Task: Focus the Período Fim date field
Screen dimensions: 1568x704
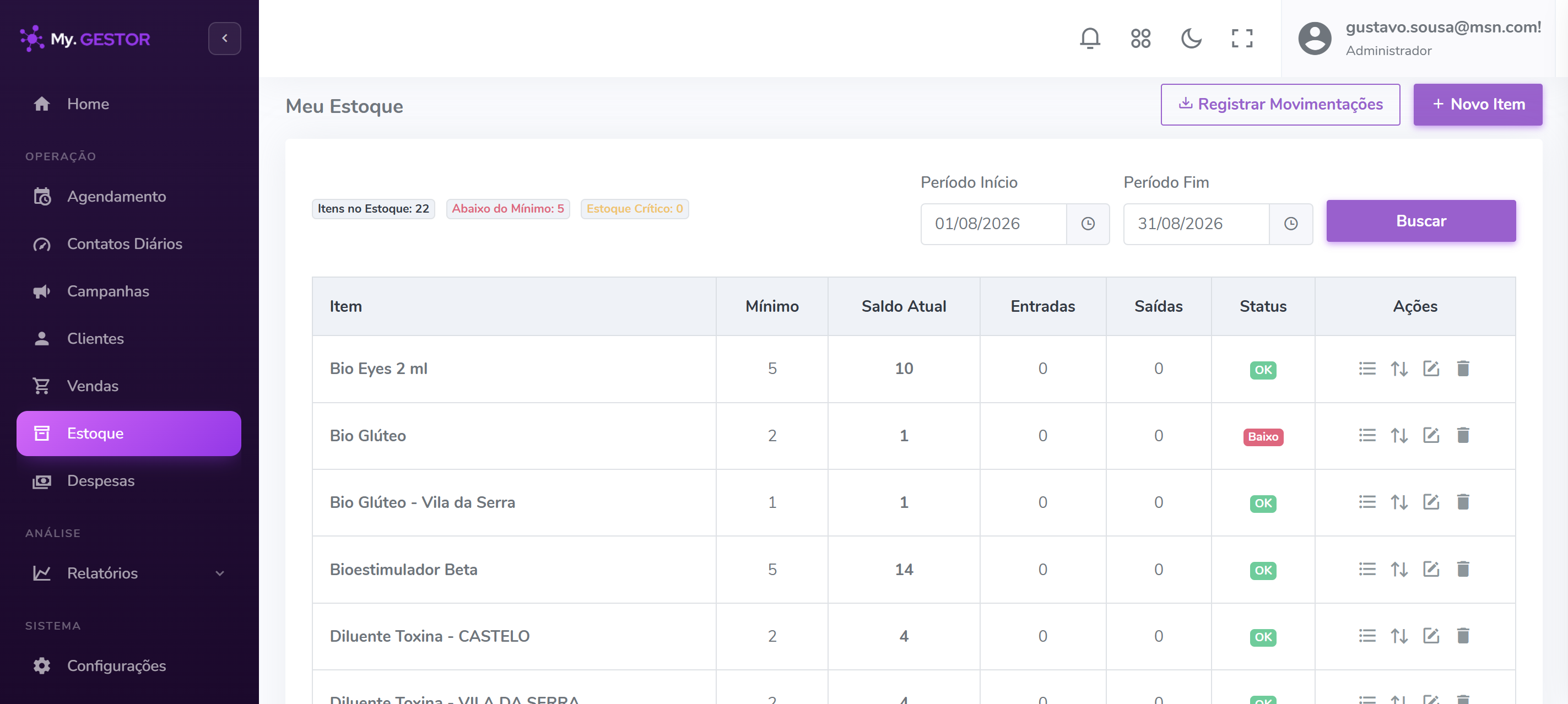Action: 1196,224
